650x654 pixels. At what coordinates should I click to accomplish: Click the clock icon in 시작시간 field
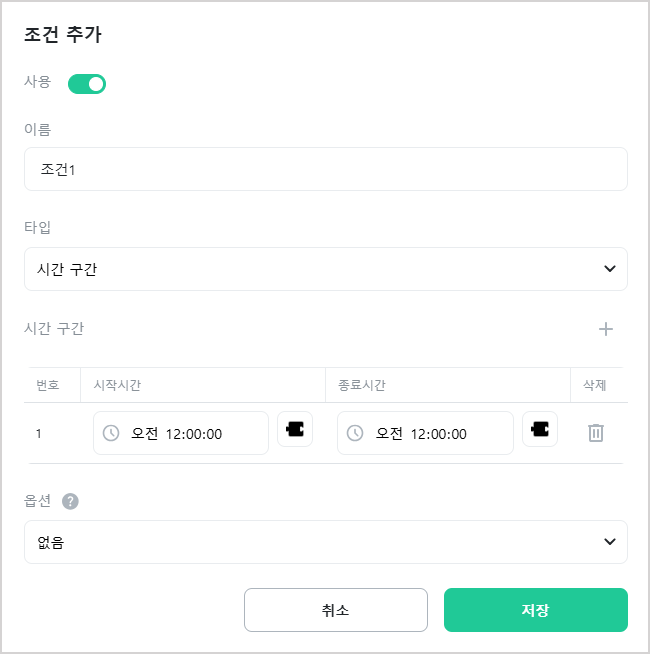click(x=111, y=433)
